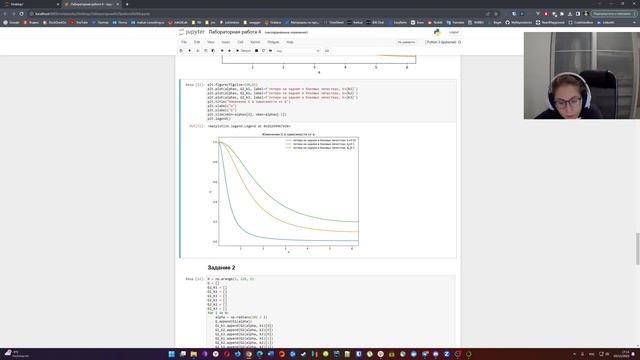Open the File menu
The height and width of the screenshot is (360, 640).
[x=184, y=42]
